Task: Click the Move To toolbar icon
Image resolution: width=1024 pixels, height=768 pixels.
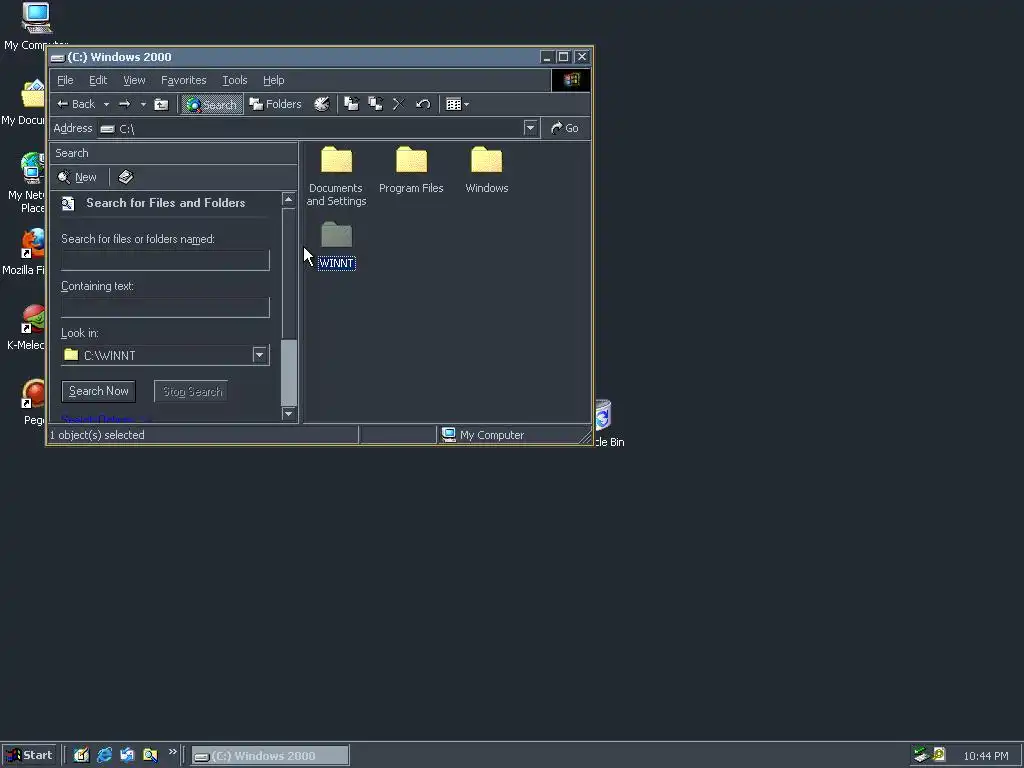Action: click(351, 104)
